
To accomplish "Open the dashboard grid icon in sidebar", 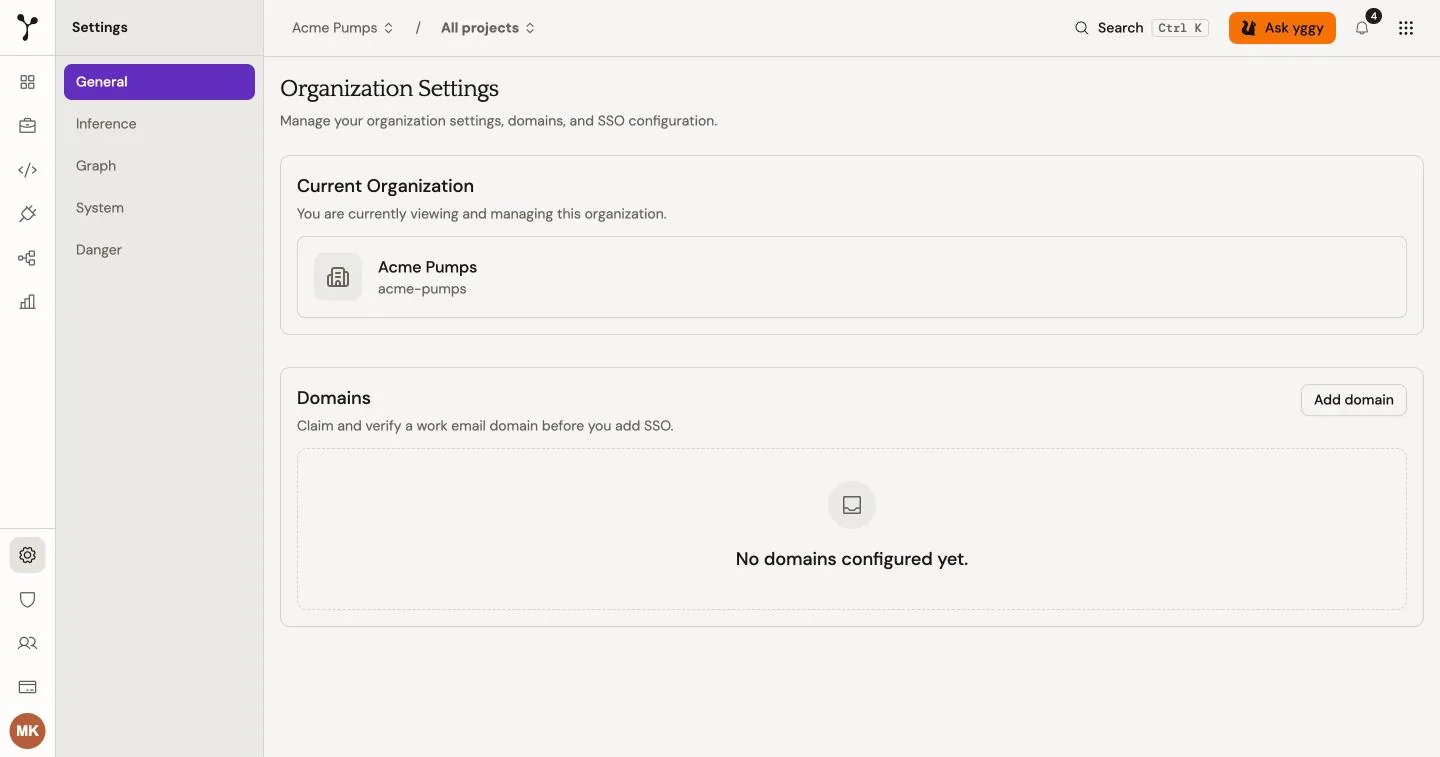I will (27, 82).
